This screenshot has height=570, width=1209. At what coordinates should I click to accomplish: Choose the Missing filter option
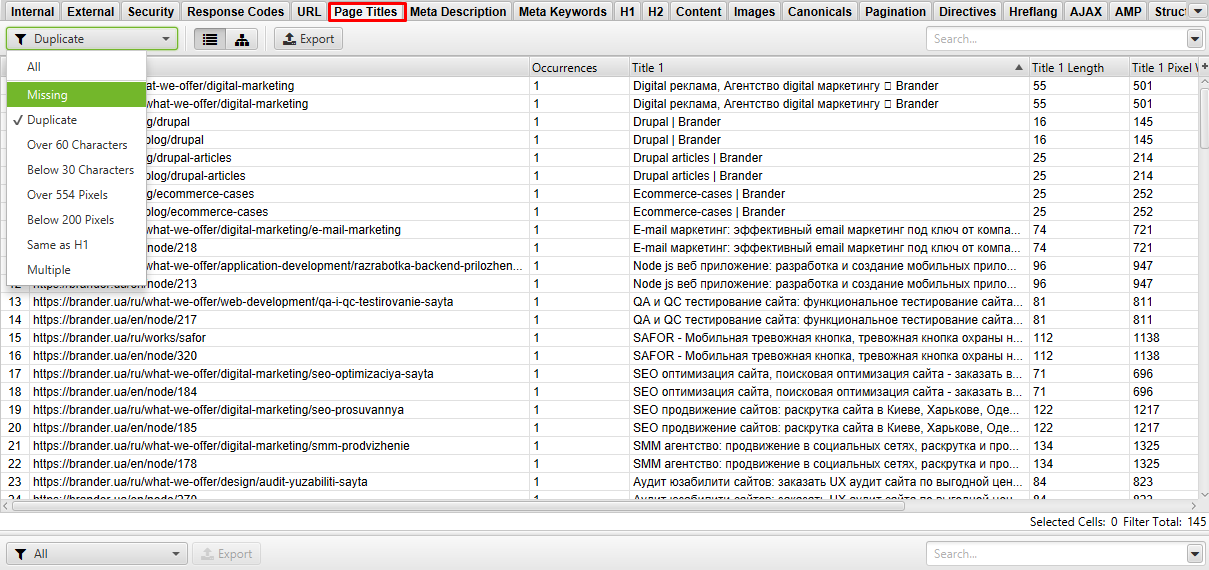(x=48, y=95)
